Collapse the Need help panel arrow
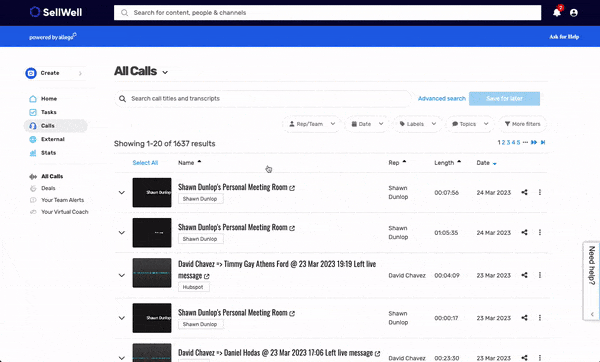 [592, 314]
